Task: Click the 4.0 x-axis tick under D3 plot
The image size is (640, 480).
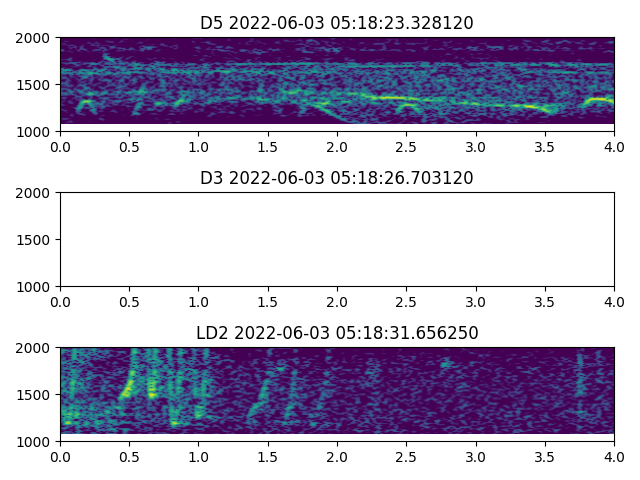Action: [x=614, y=301]
